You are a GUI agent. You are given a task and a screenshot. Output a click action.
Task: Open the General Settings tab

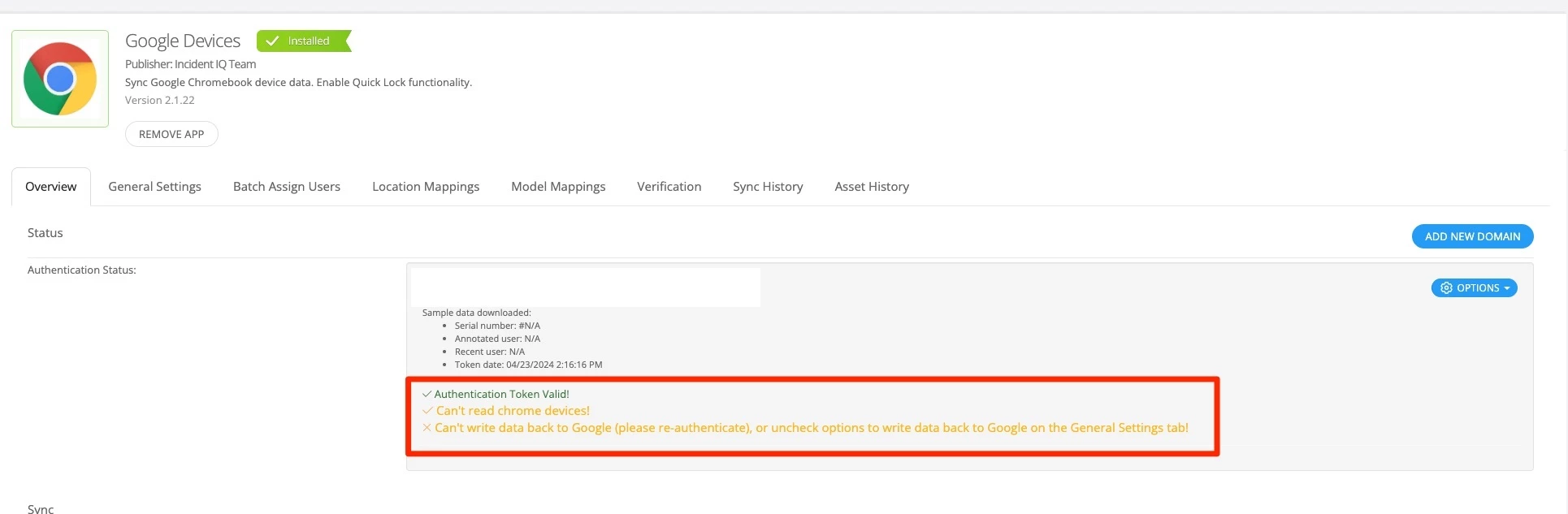[x=154, y=187]
